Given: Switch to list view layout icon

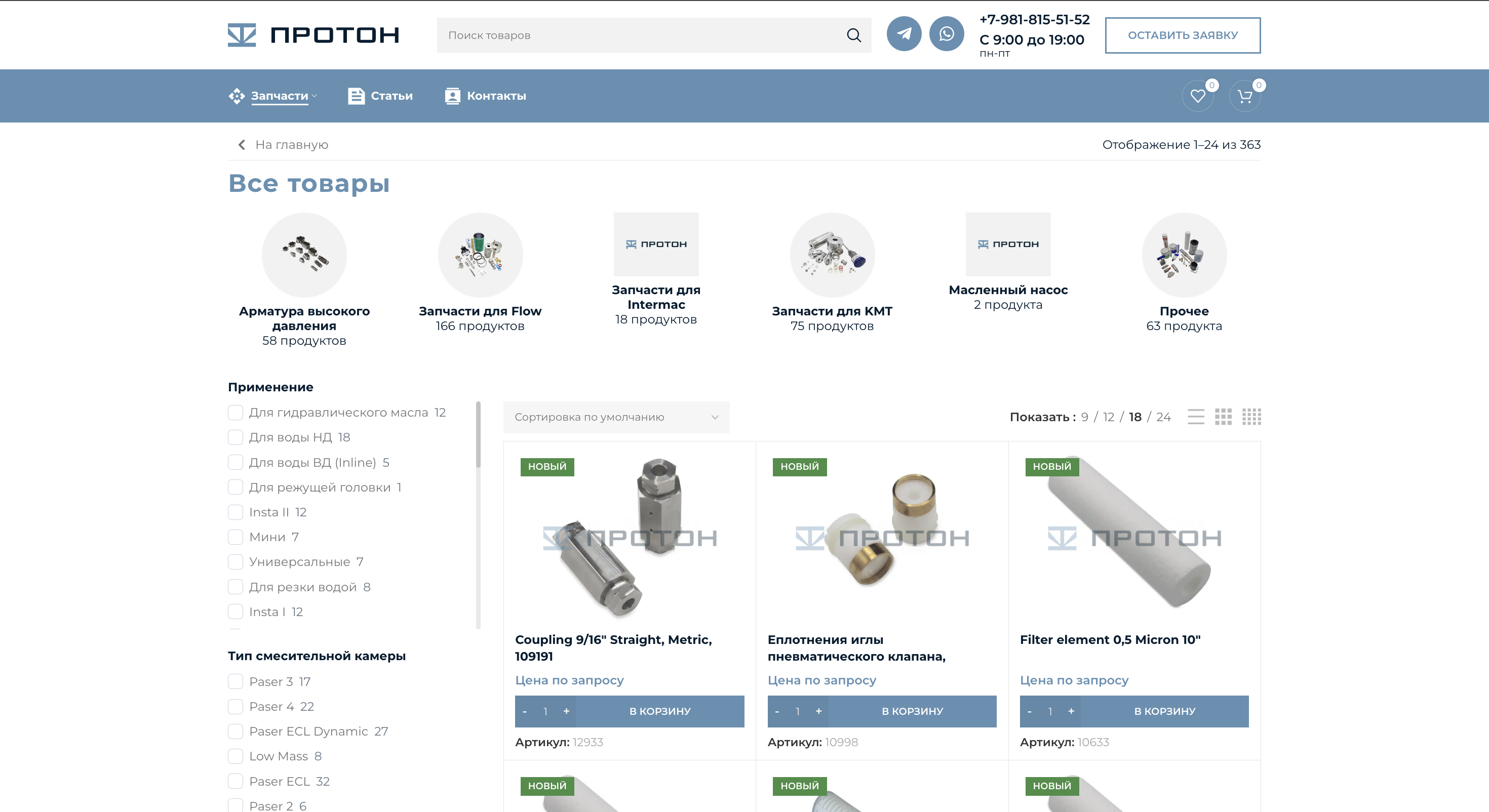Looking at the screenshot, I should click(x=1196, y=417).
